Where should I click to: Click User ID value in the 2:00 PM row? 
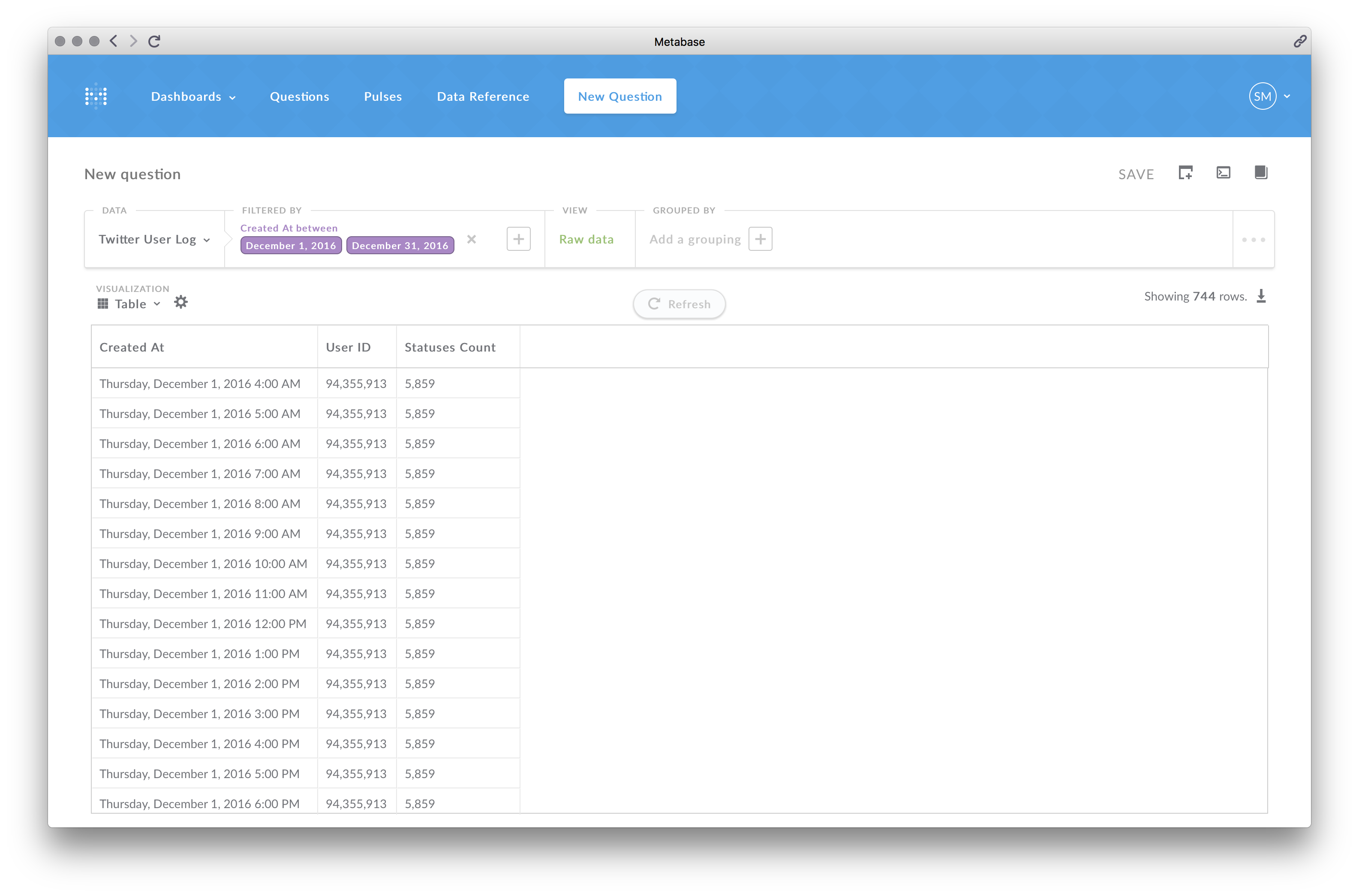356,683
